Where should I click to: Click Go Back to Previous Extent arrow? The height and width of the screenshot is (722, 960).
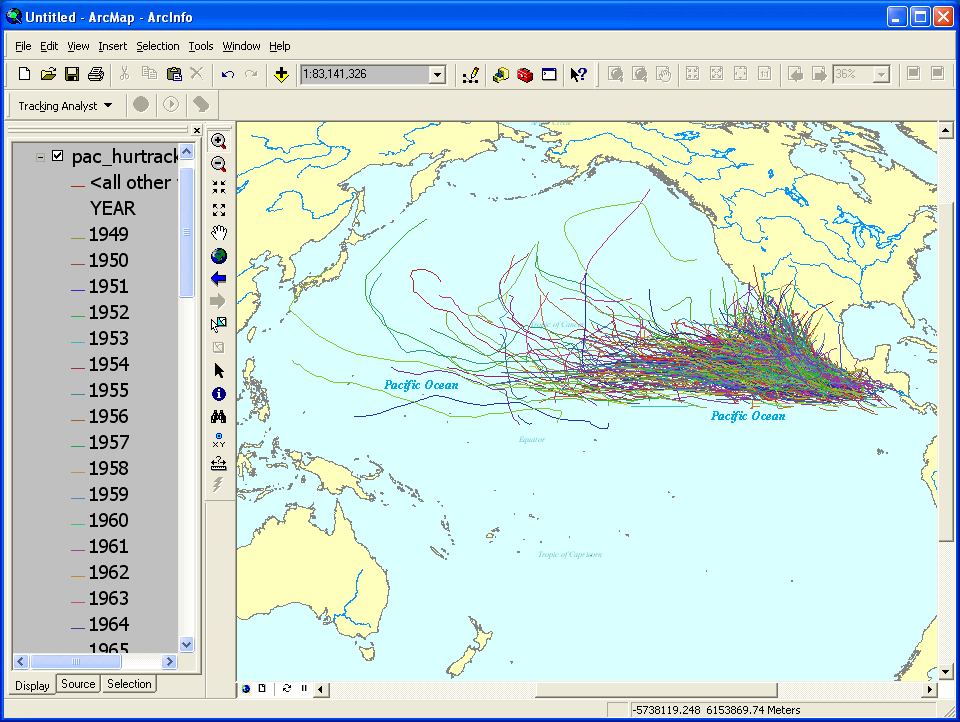click(219, 279)
